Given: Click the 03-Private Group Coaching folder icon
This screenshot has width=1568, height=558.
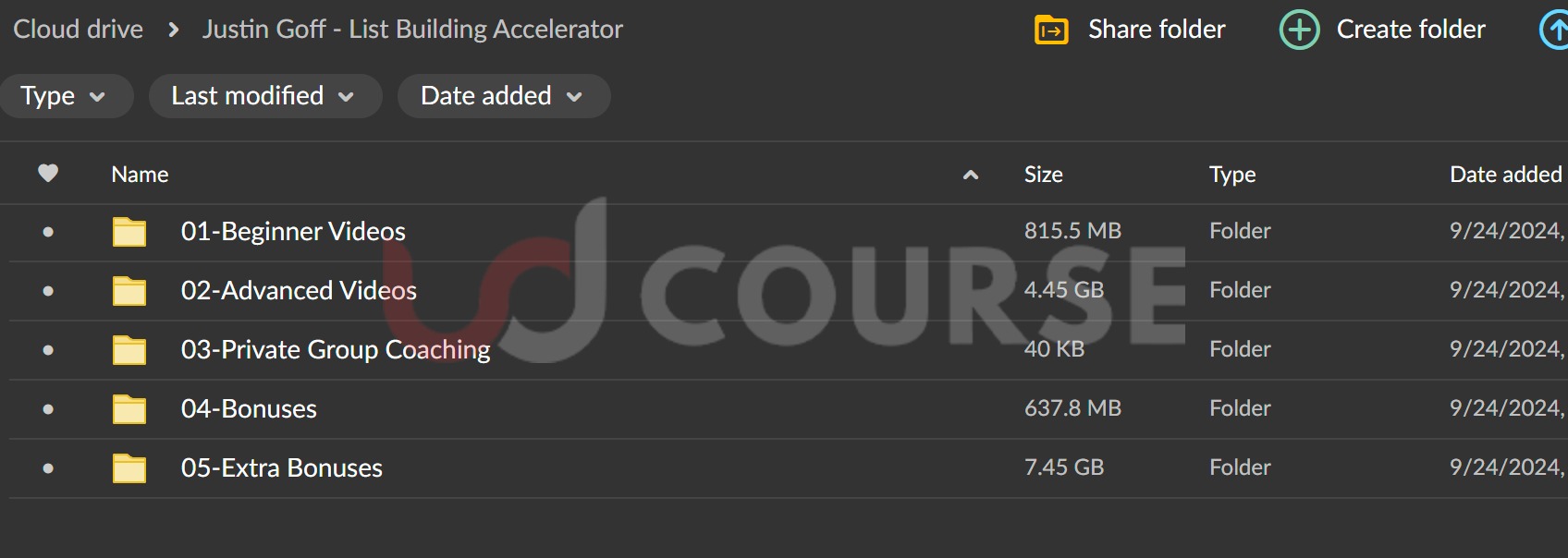Looking at the screenshot, I should click(x=129, y=350).
